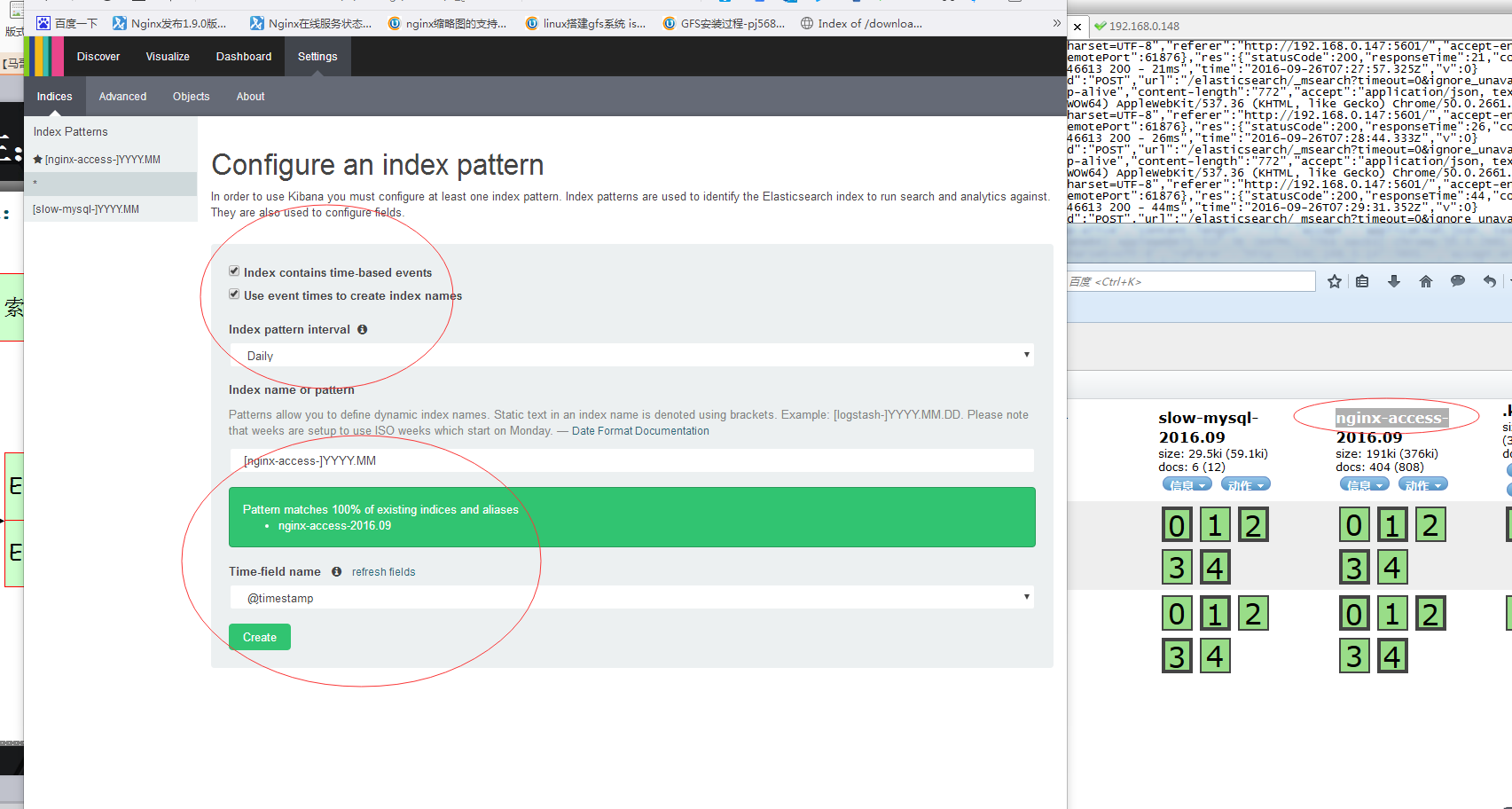Go to Dashboard tab
Viewport: 1512px width, 809px height.
coord(244,57)
